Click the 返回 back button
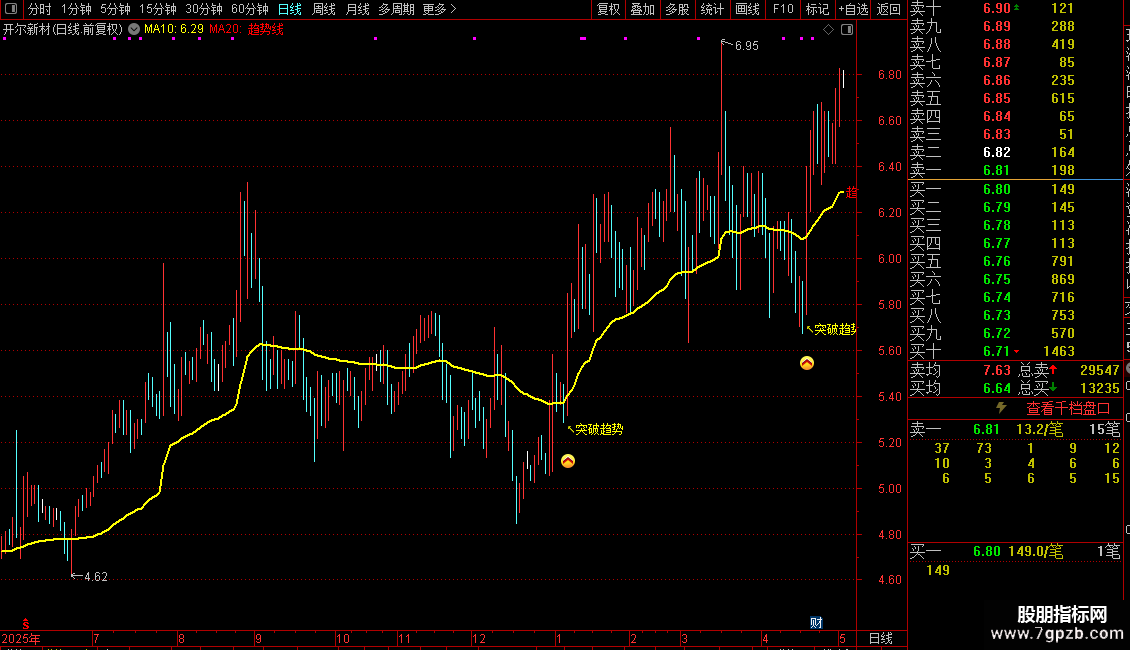The height and width of the screenshot is (650, 1130). pos(889,9)
